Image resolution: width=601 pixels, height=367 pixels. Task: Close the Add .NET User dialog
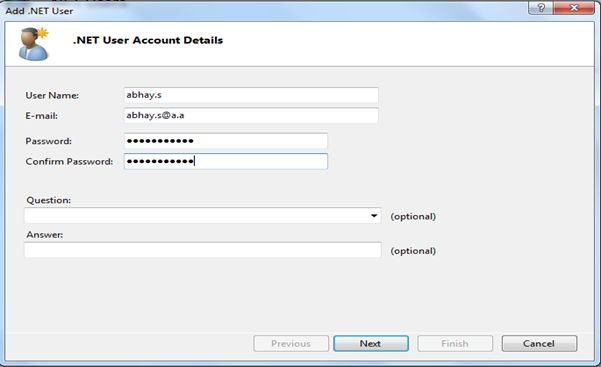[x=574, y=8]
